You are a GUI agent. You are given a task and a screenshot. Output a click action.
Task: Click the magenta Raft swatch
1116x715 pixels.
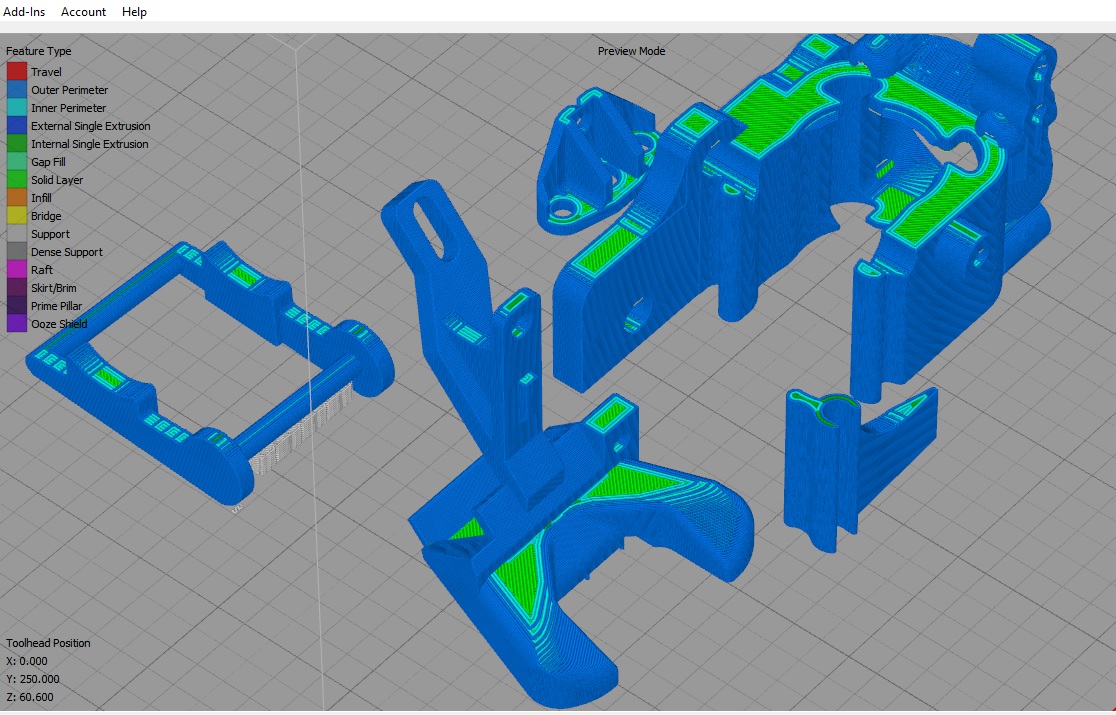[x=17, y=270]
